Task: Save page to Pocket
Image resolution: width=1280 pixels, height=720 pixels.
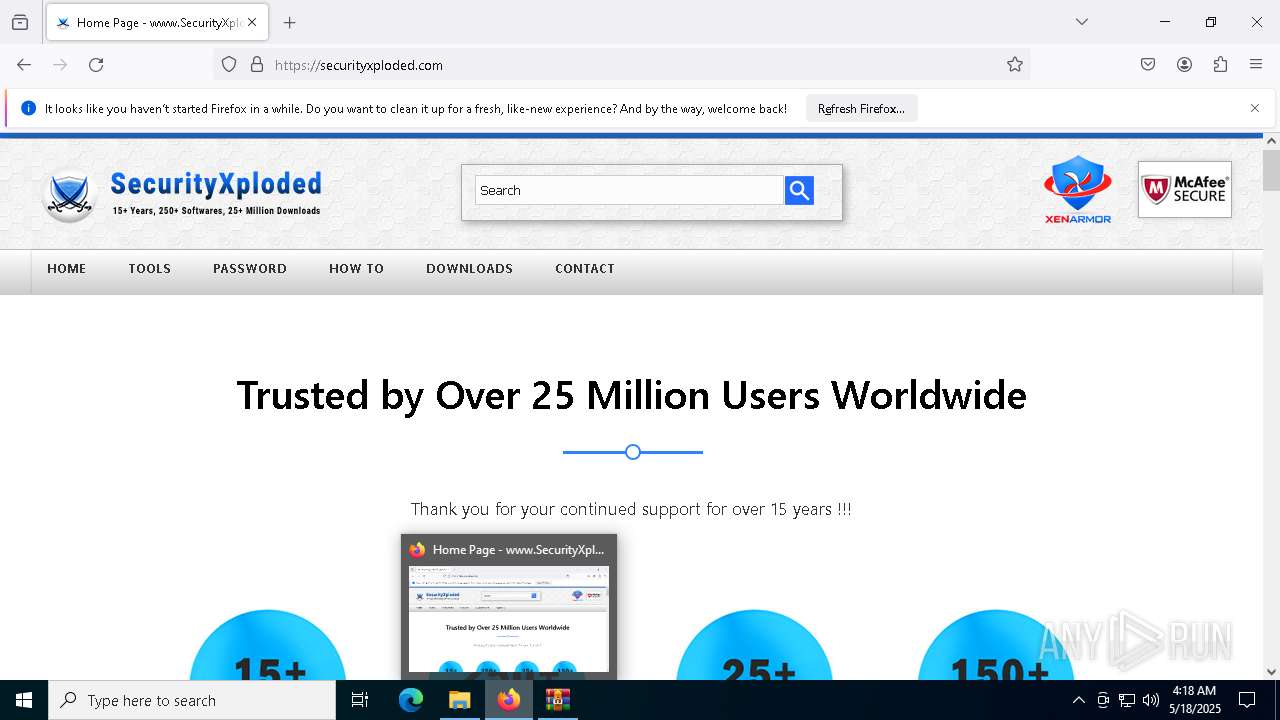Action: 1148,64
